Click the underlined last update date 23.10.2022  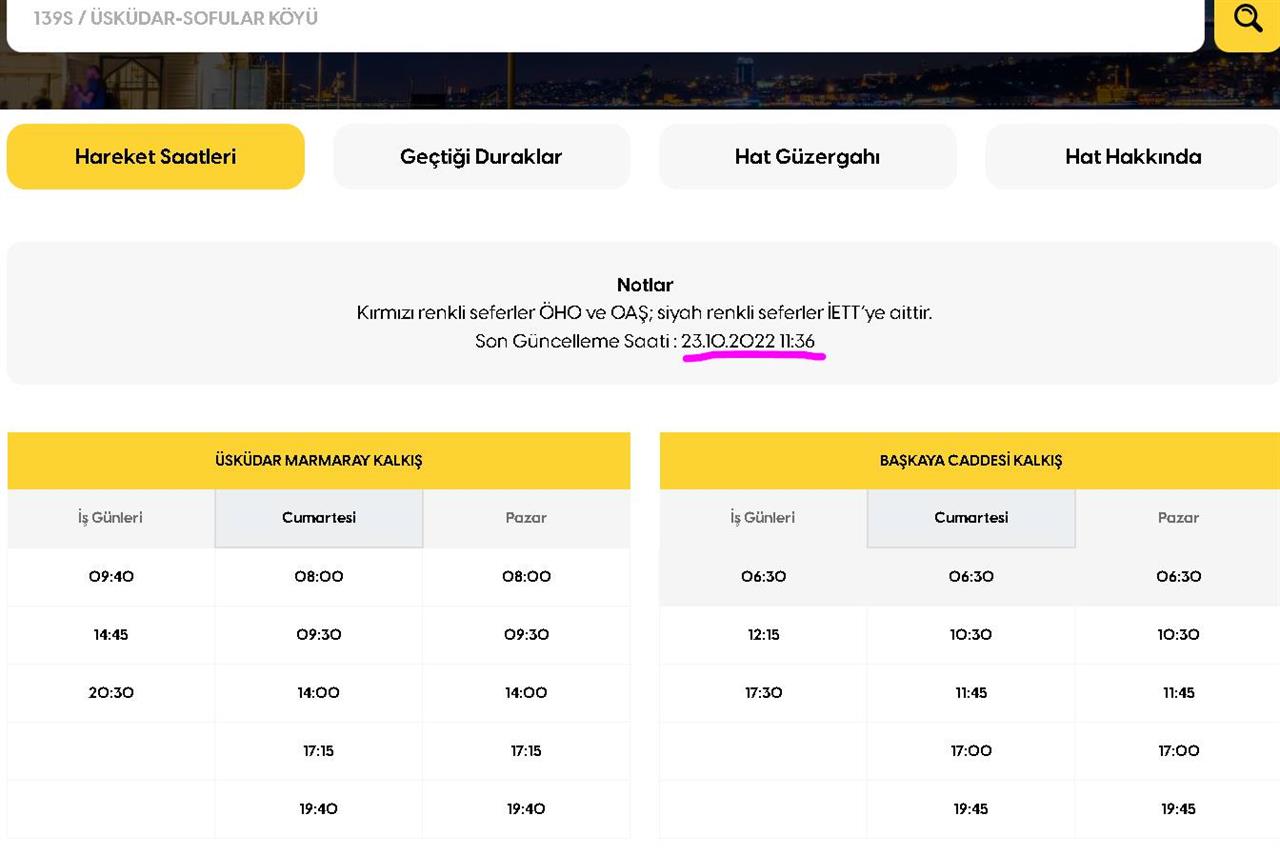pos(728,341)
